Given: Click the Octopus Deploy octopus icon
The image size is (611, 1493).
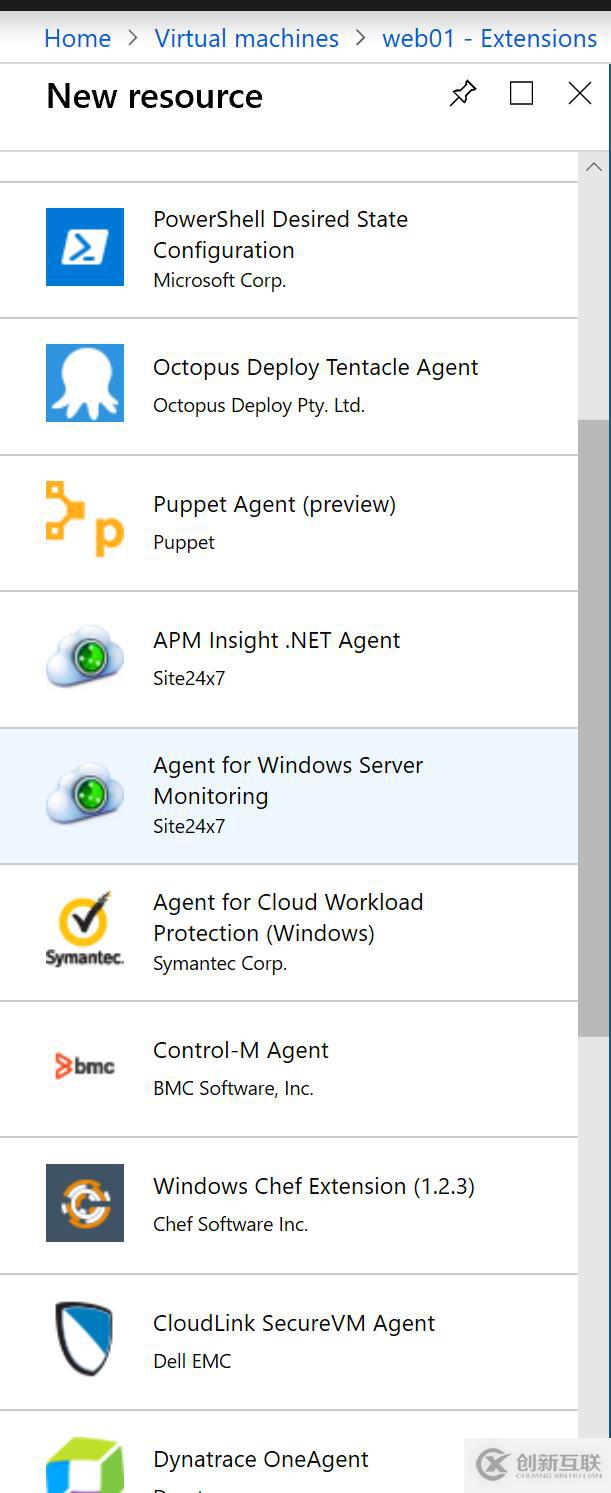Looking at the screenshot, I should pos(85,383).
